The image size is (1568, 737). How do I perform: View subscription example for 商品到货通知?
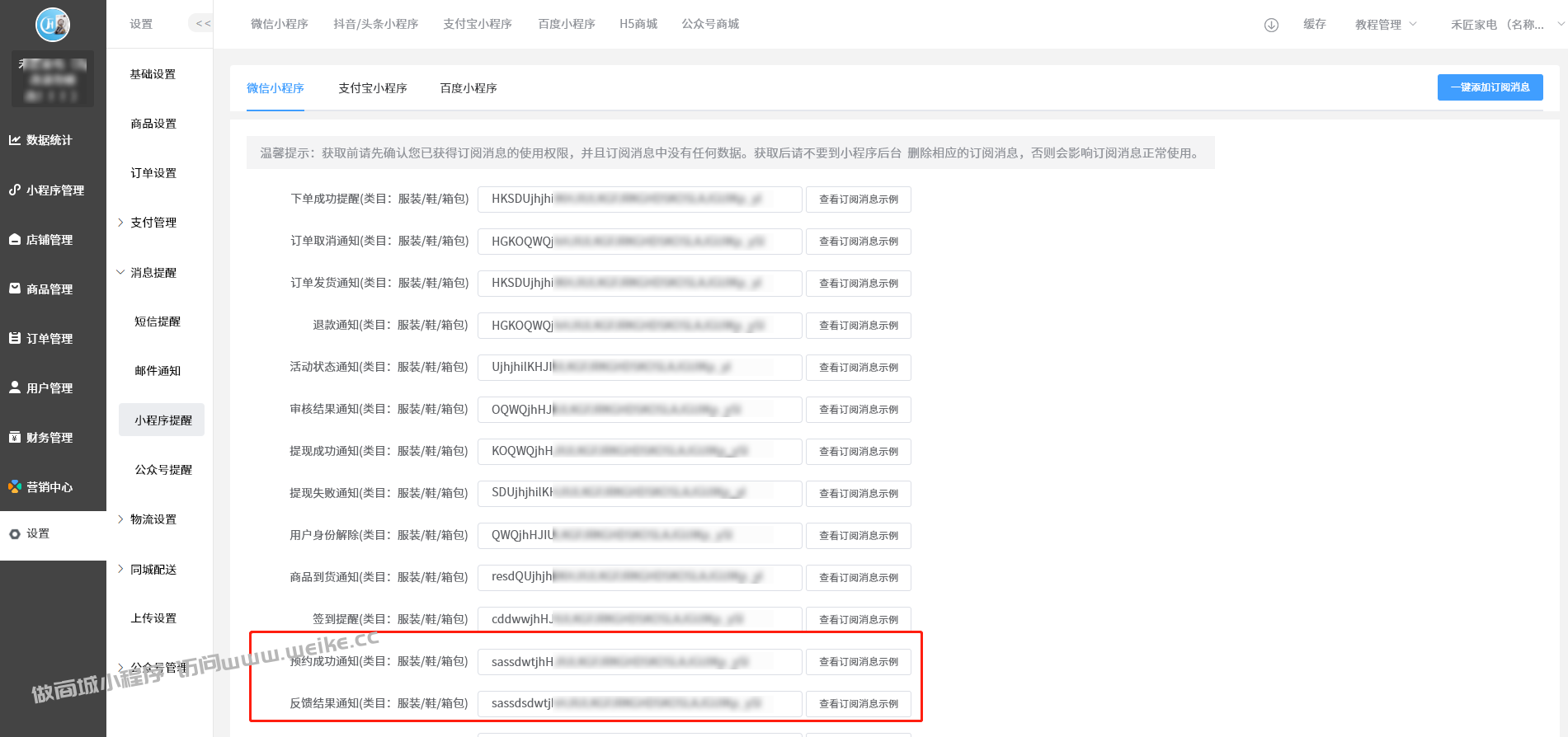(x=858, y=578)
